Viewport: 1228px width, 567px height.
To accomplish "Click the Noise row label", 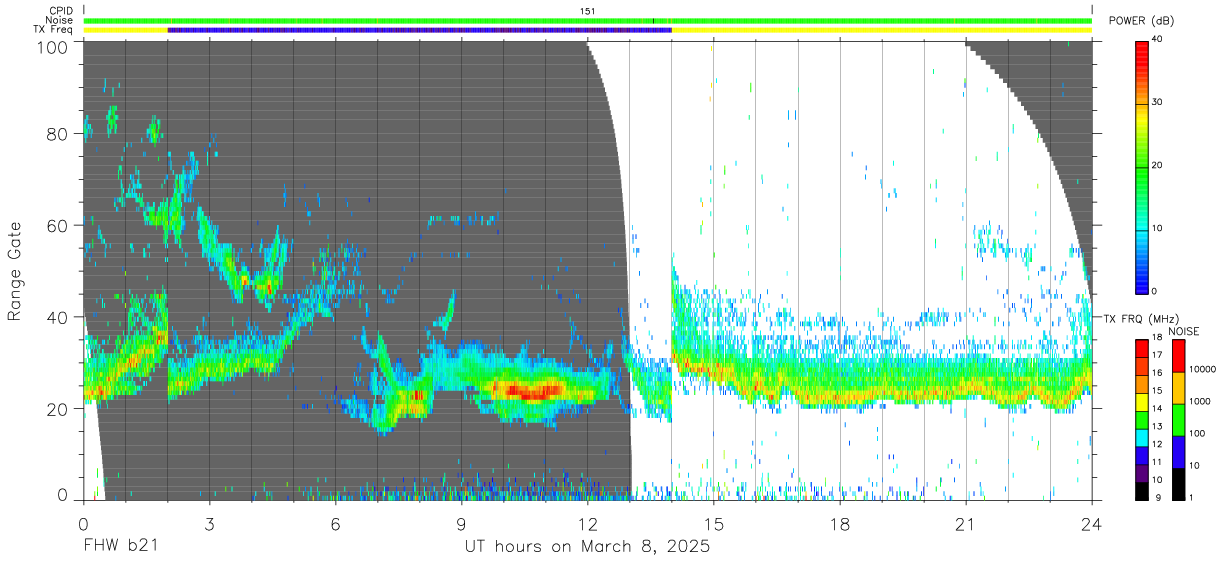I will point(59,20).
